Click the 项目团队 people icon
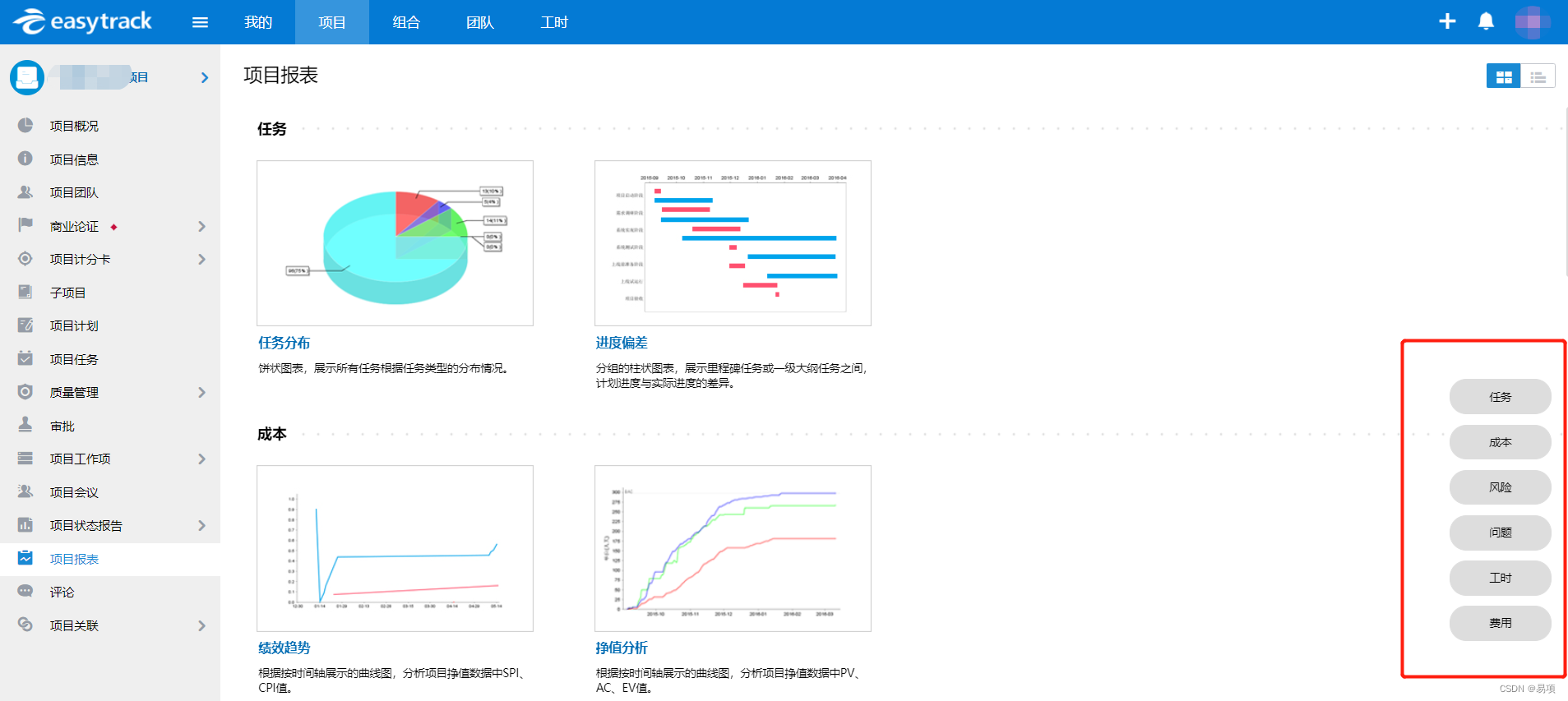1568x701 pixels. (25, 192)
